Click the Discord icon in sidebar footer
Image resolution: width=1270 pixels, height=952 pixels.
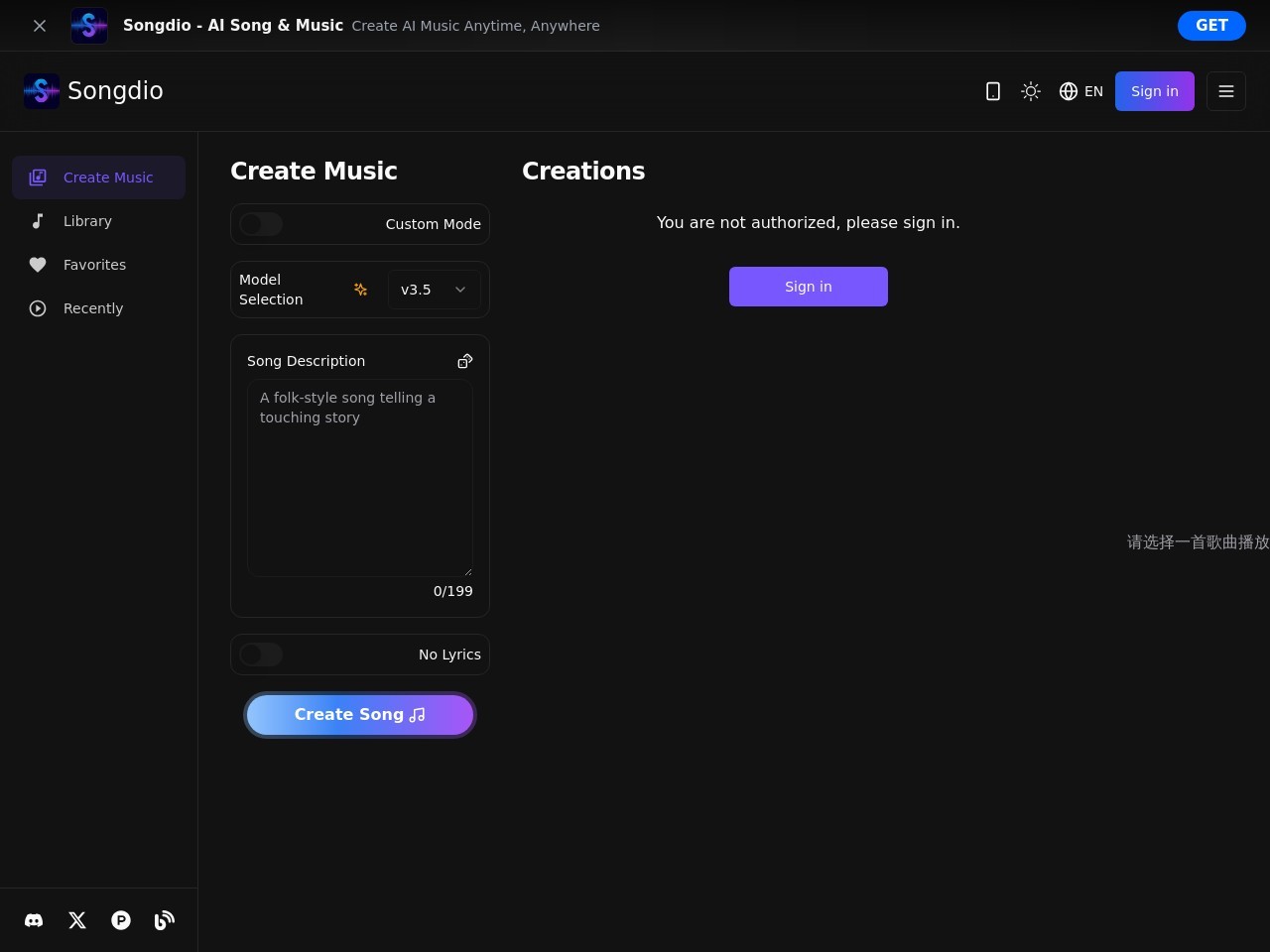(34, 920)
